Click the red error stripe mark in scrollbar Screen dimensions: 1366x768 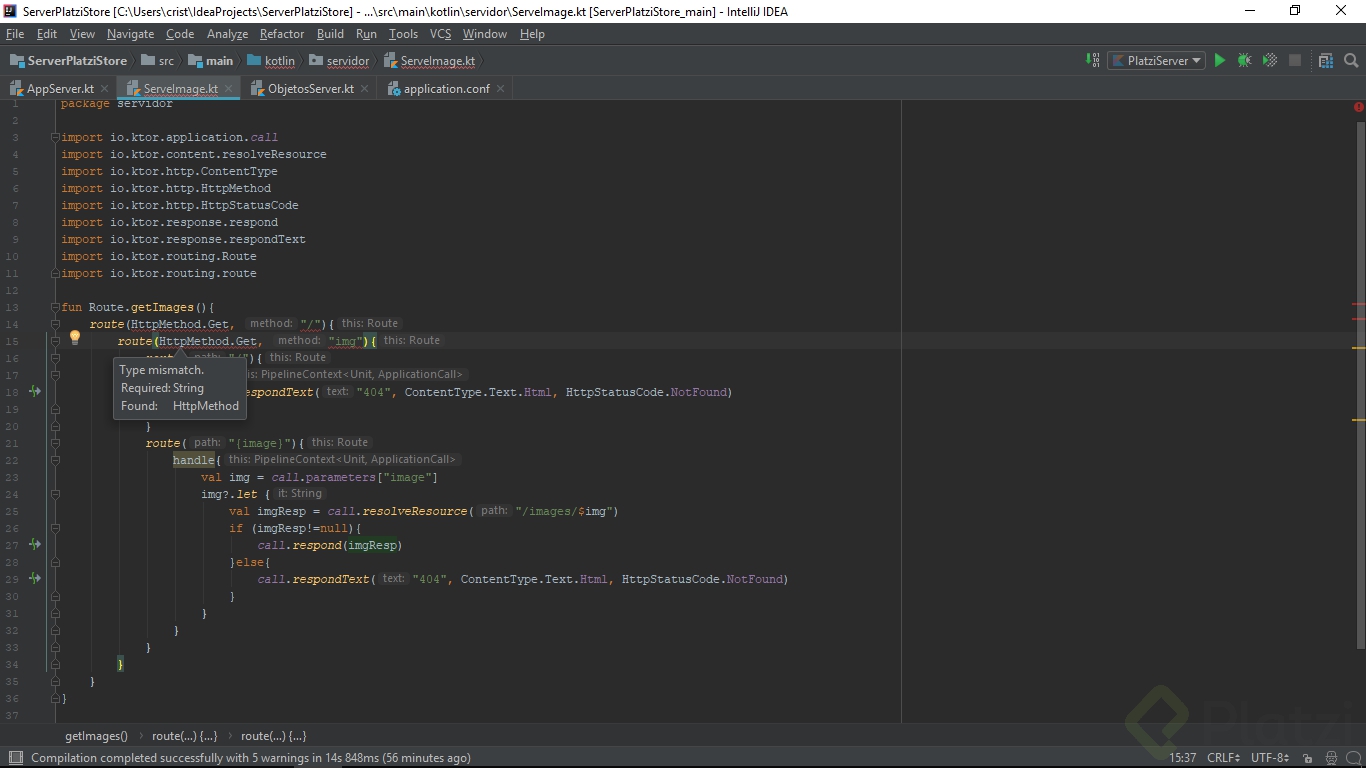[1358, 304]
